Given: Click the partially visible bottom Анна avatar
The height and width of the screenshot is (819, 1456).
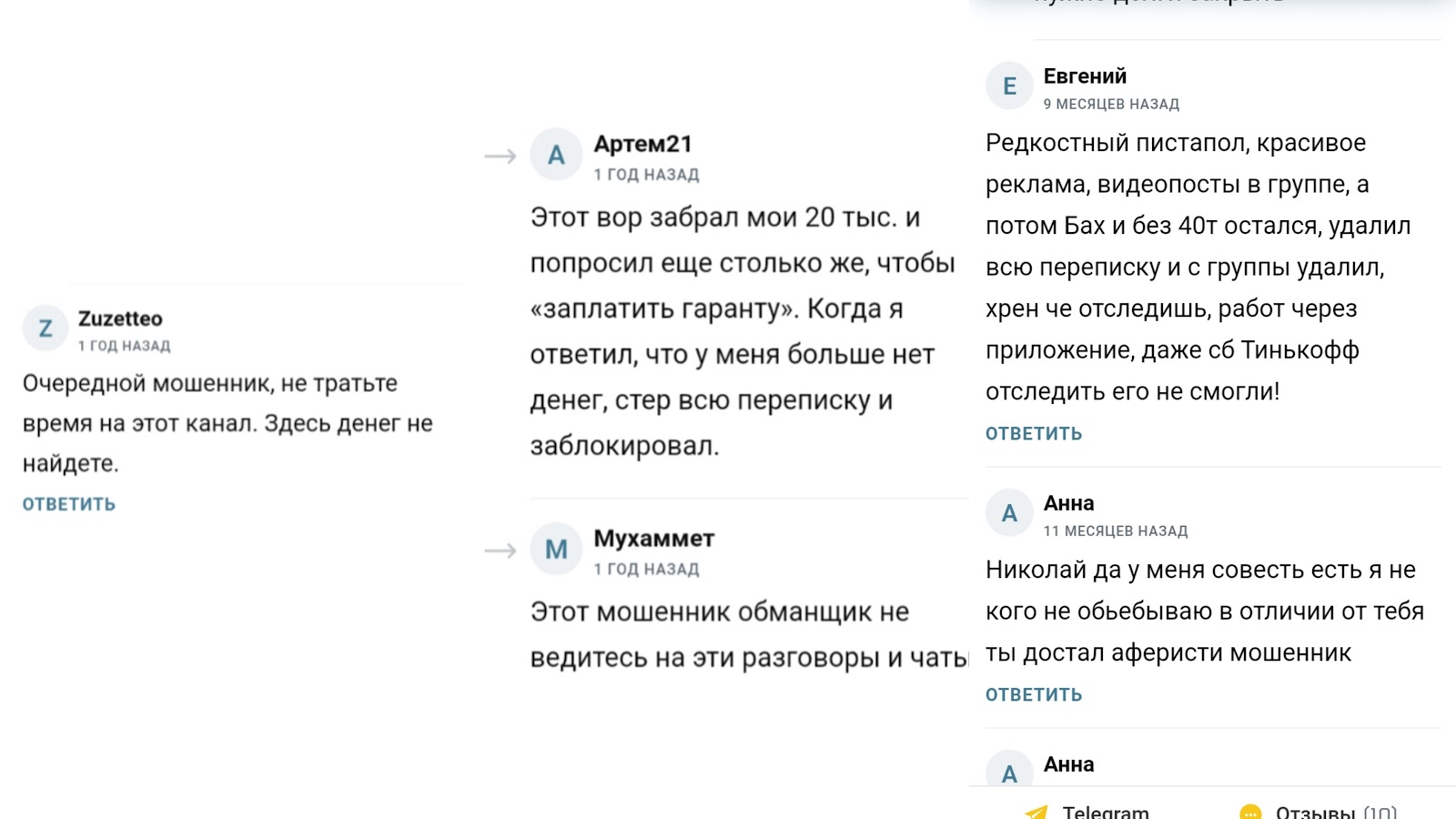Looking at the screenshot, I should 1009,770.
